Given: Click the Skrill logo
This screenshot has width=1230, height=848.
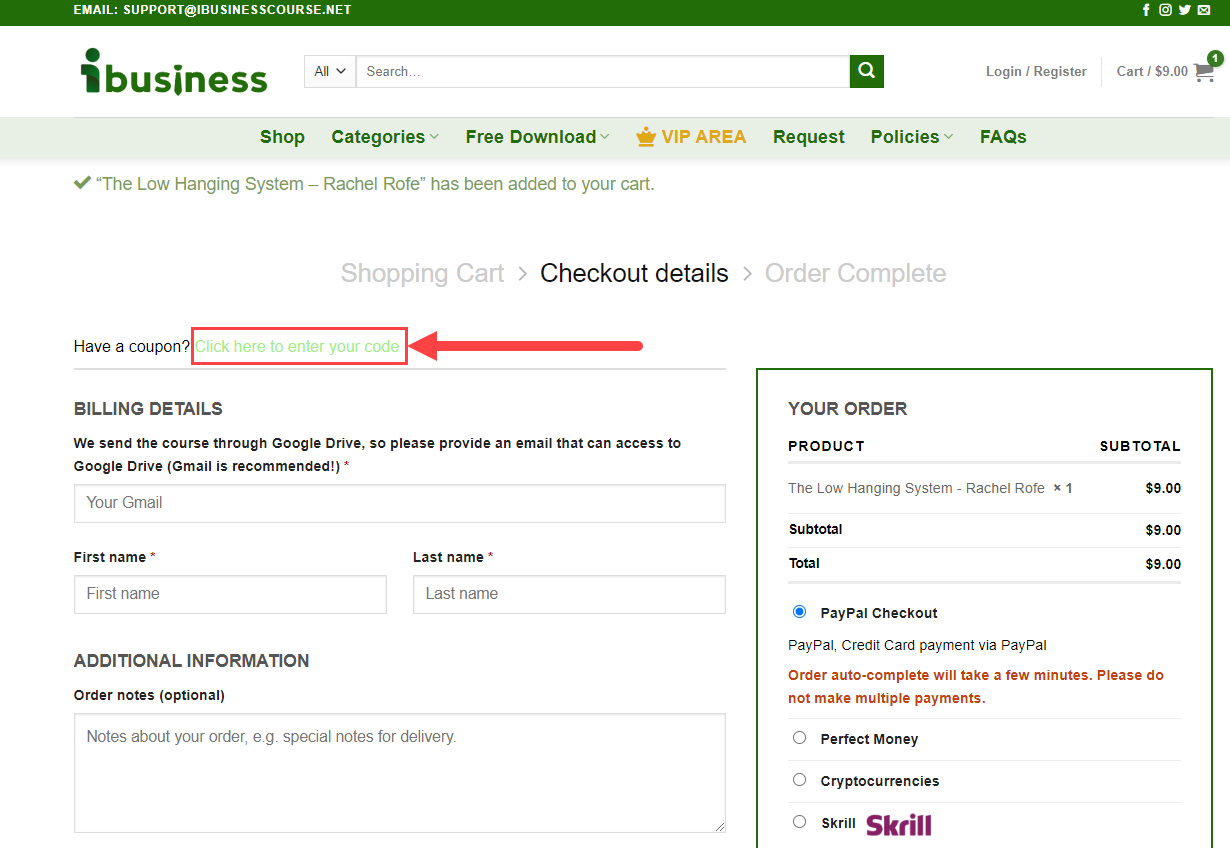Looking at the screenshot, I should (898, 824).
